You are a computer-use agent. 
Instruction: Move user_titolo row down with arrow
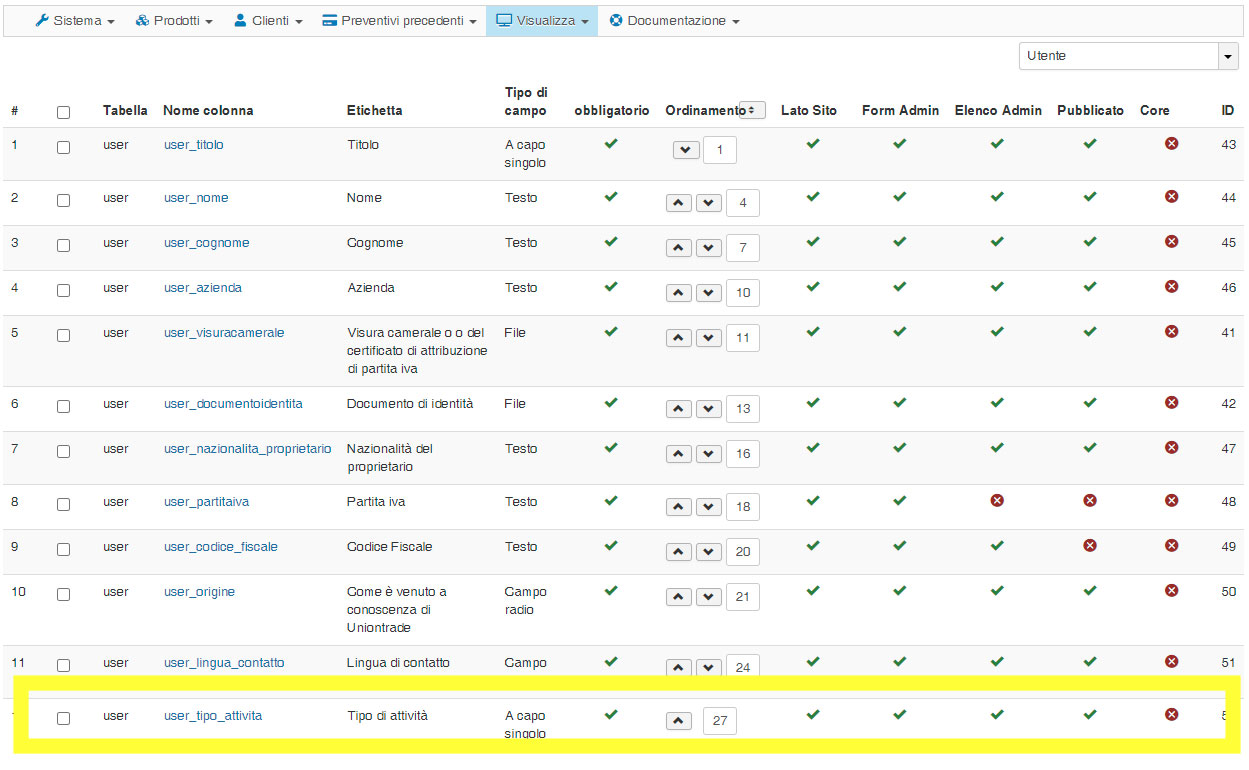(686, 150)
